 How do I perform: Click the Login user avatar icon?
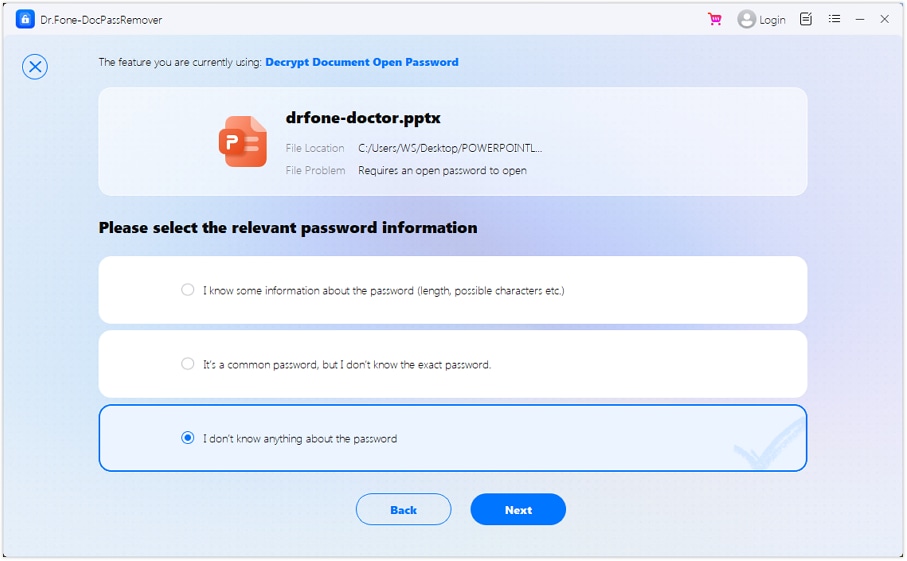746,19
